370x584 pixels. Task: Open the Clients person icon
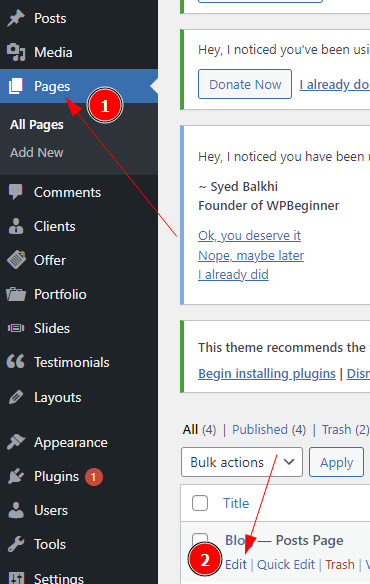point(16,226)
